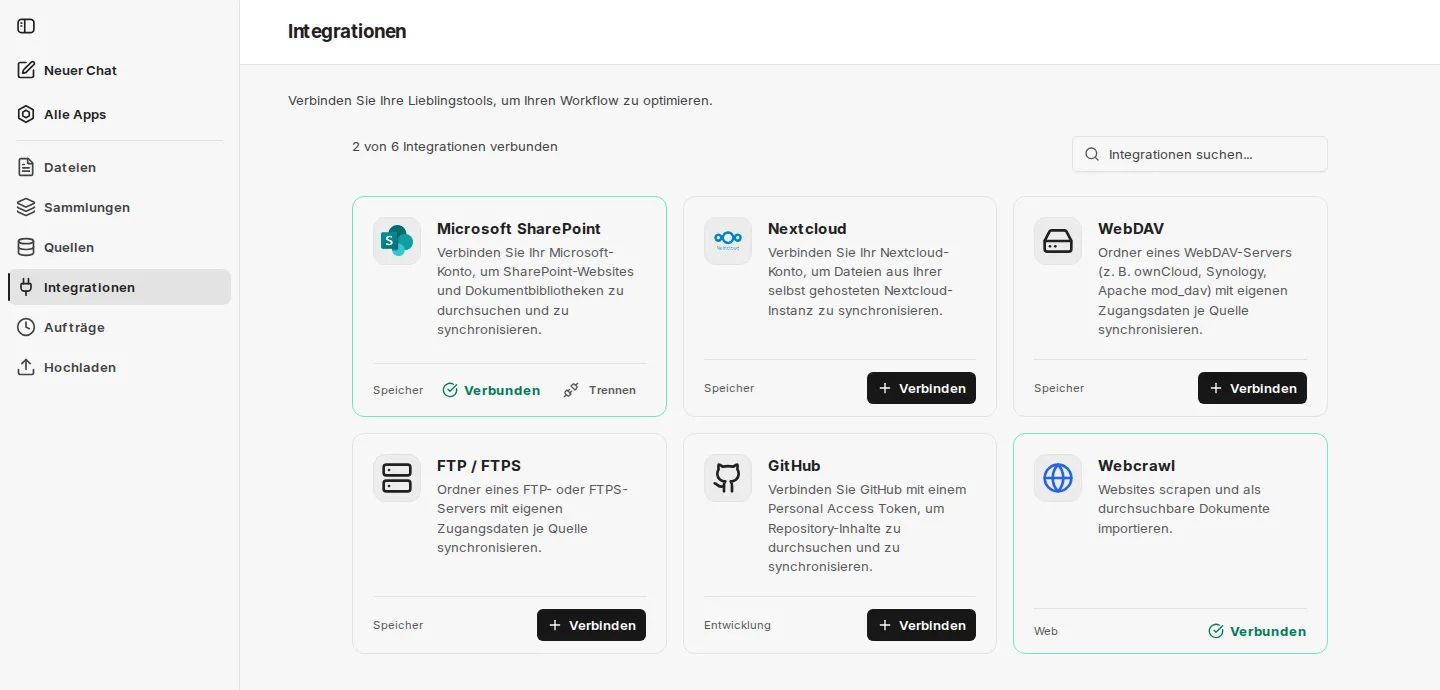Click the Entwicklung tag on the GitHub card
The image size is (1440, 690).
coord(737,625)
